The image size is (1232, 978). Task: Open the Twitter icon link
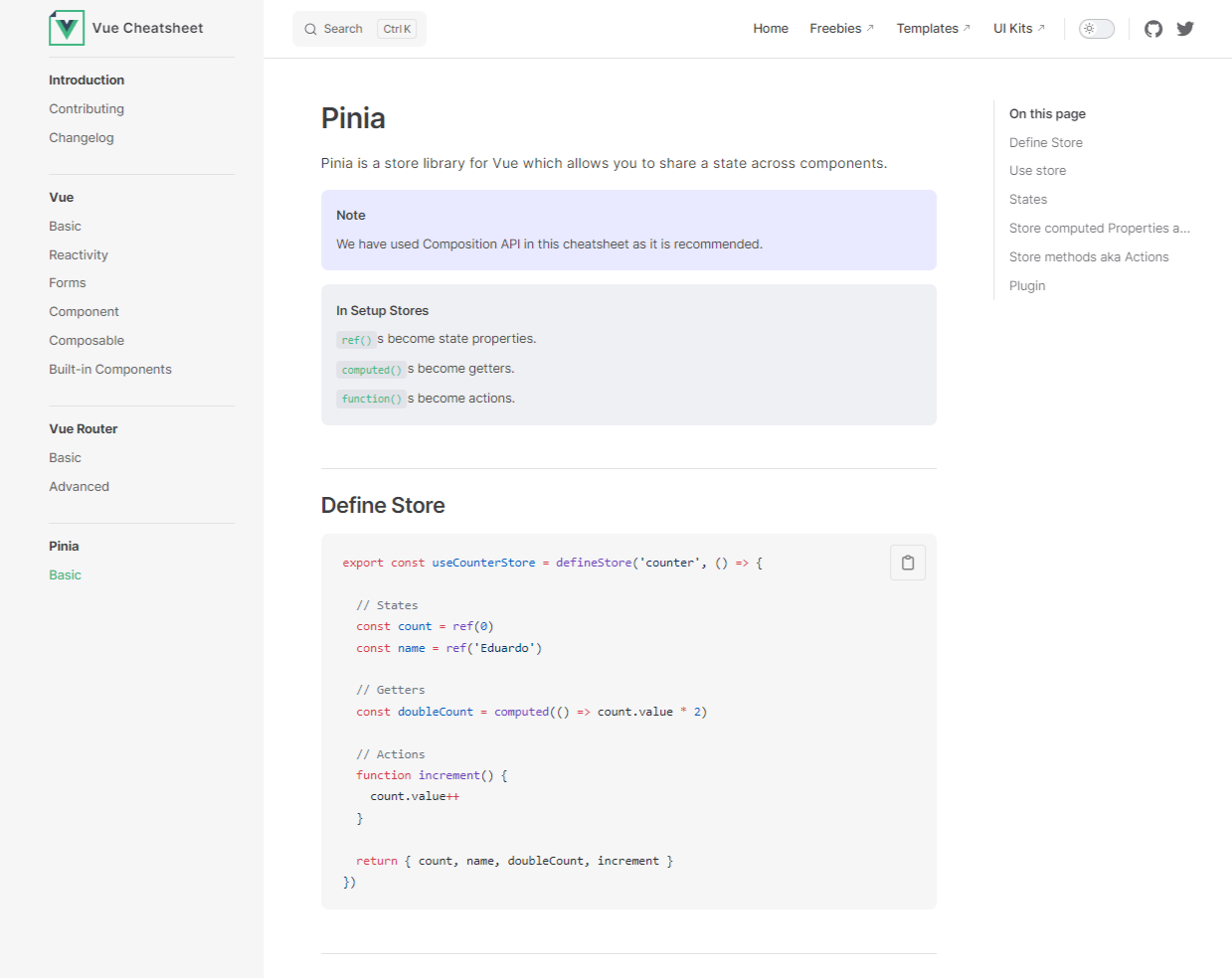coord(1185,29)
